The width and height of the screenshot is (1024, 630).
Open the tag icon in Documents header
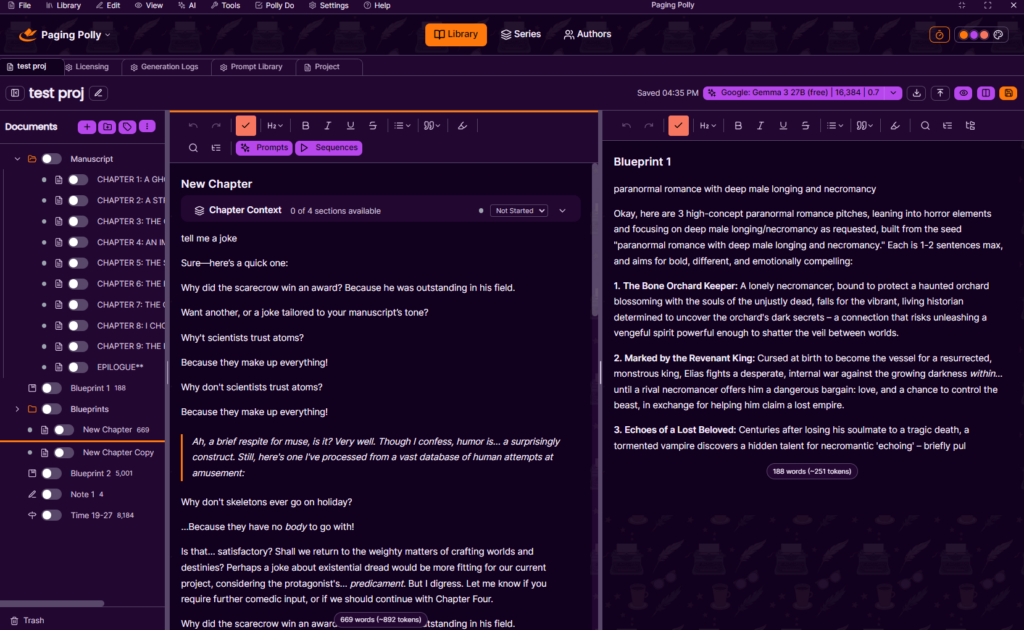pos(127,127)
